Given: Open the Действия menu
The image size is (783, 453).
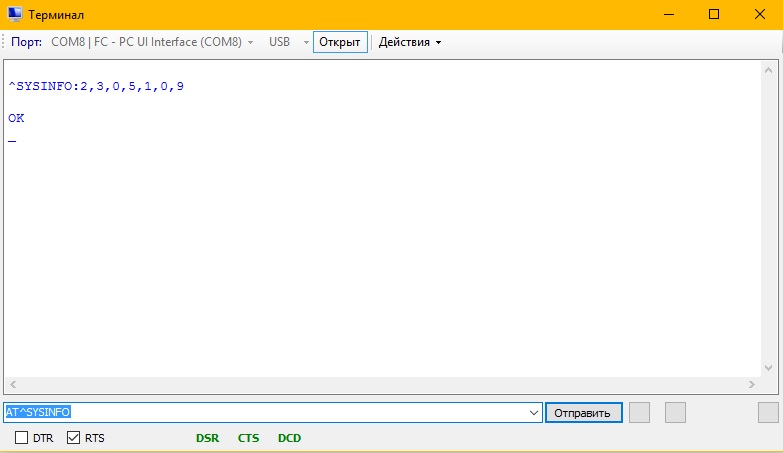Looking at the screenshot, I should 409,42.
